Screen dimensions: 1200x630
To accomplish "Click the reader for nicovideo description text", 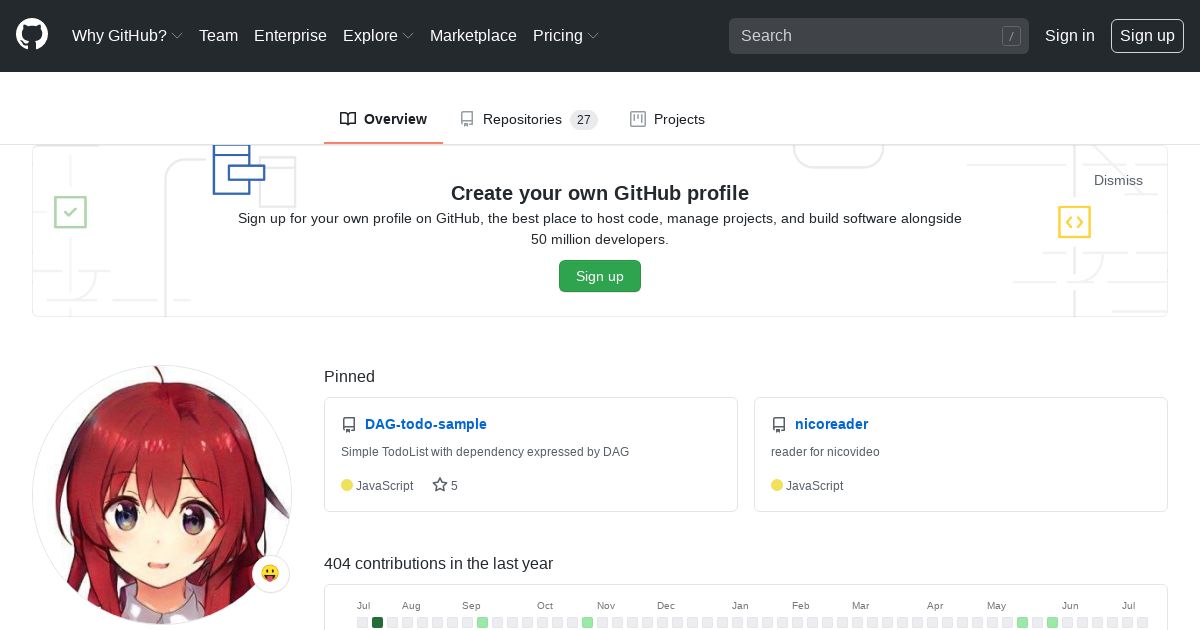I will click(825, 452).
